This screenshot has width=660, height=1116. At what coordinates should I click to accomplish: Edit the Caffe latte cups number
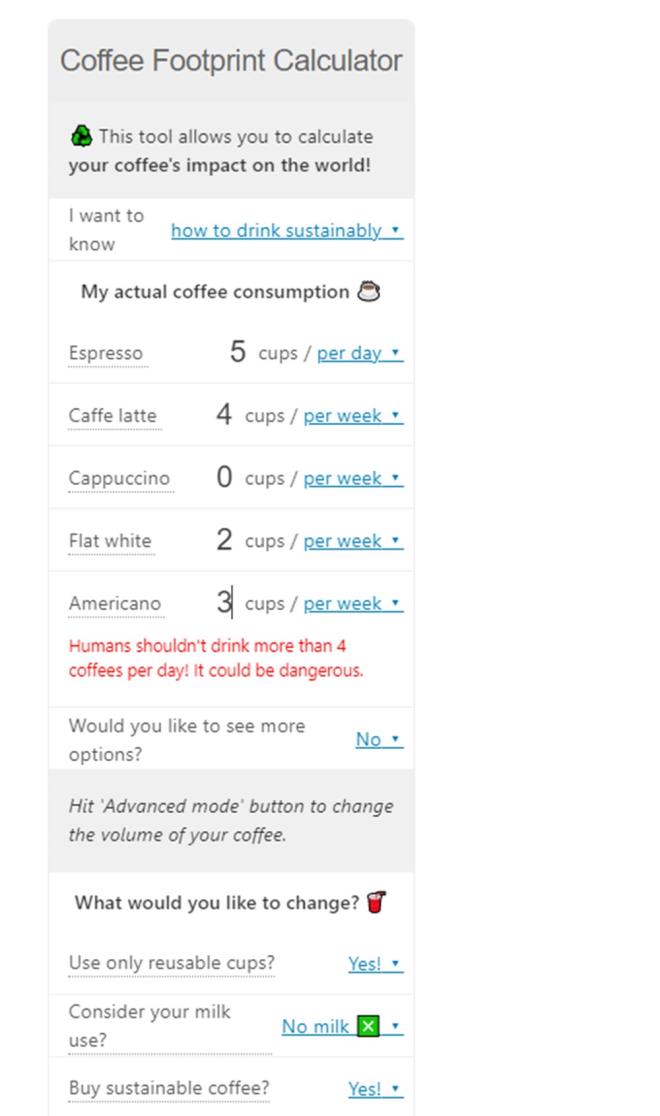tap(224, 415)
